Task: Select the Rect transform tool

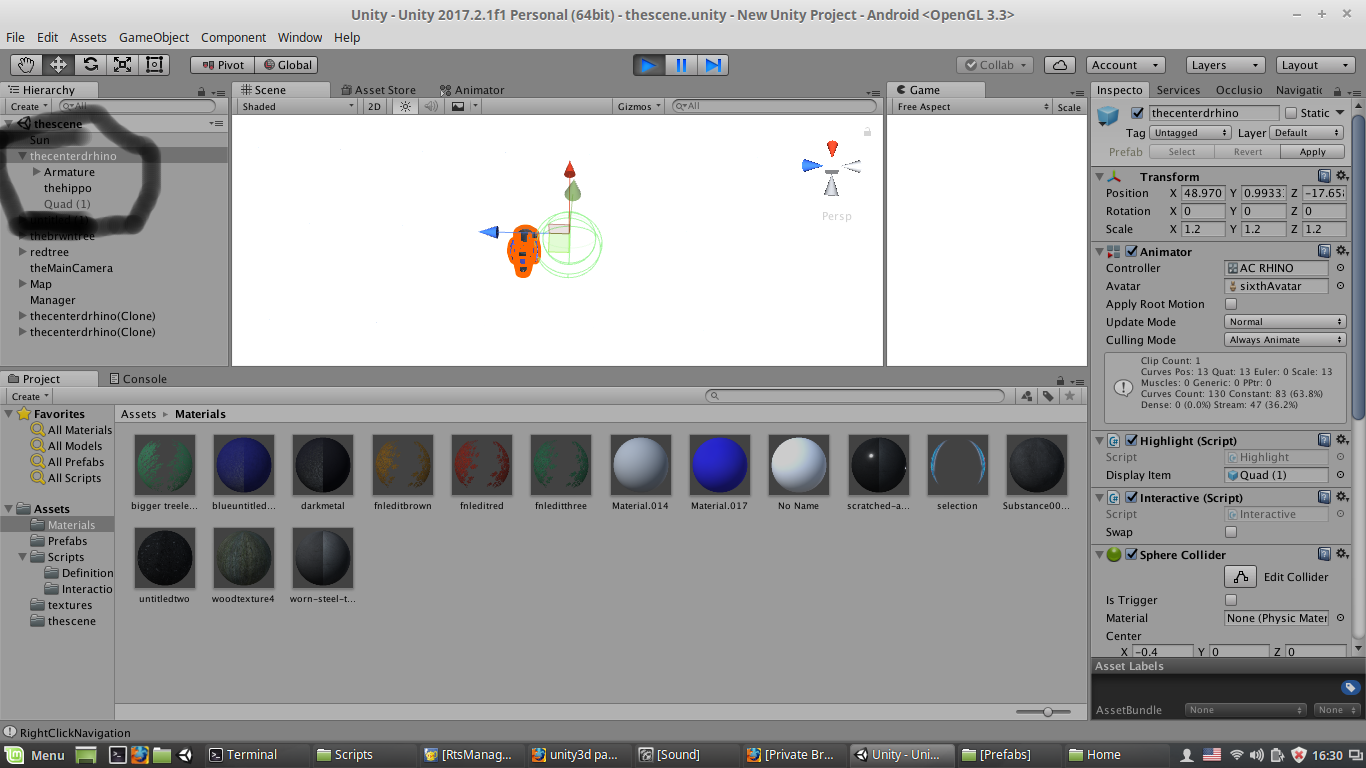Action: (x=154, y=65)
